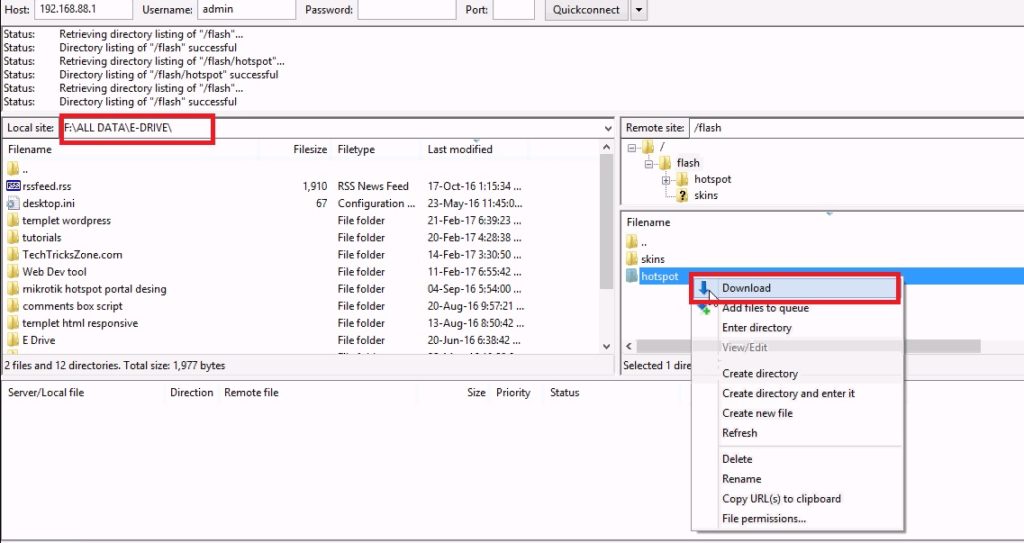1024x543 pixels.
Task: Expand the hotspot node in remote tree
Action: 665,180
